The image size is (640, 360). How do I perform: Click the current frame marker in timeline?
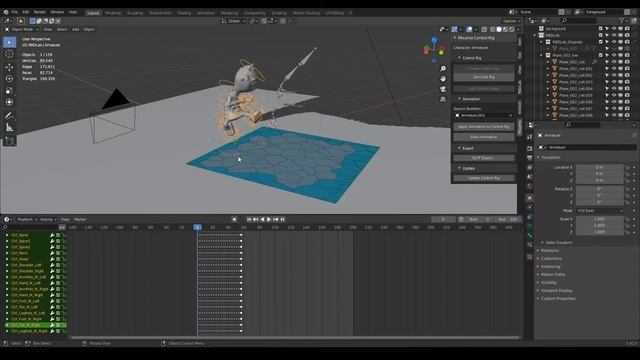coord(198,227)
